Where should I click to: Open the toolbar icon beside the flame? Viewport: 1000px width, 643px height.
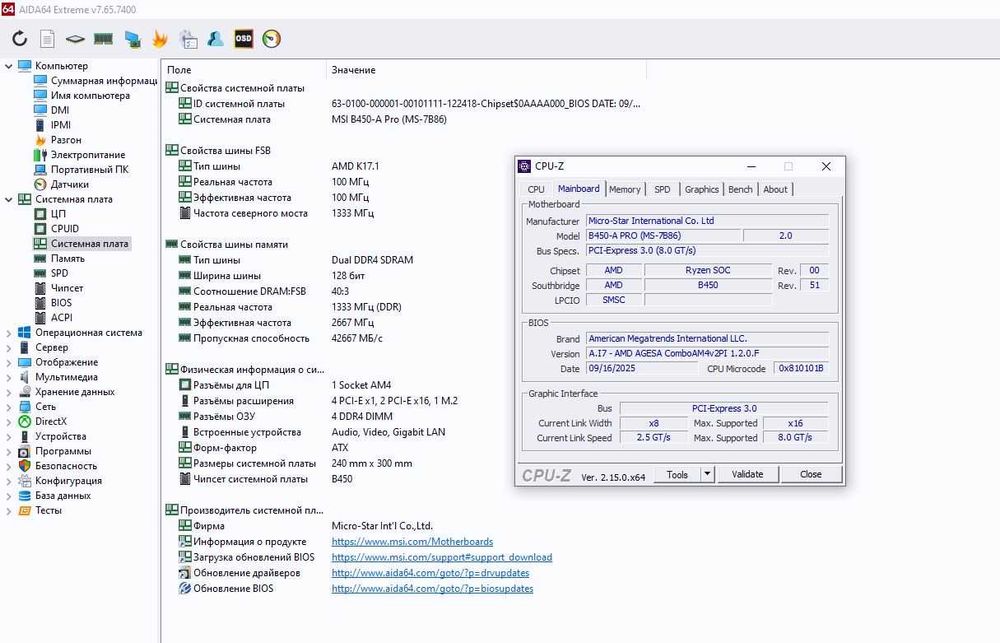click(x=188, y=39)
